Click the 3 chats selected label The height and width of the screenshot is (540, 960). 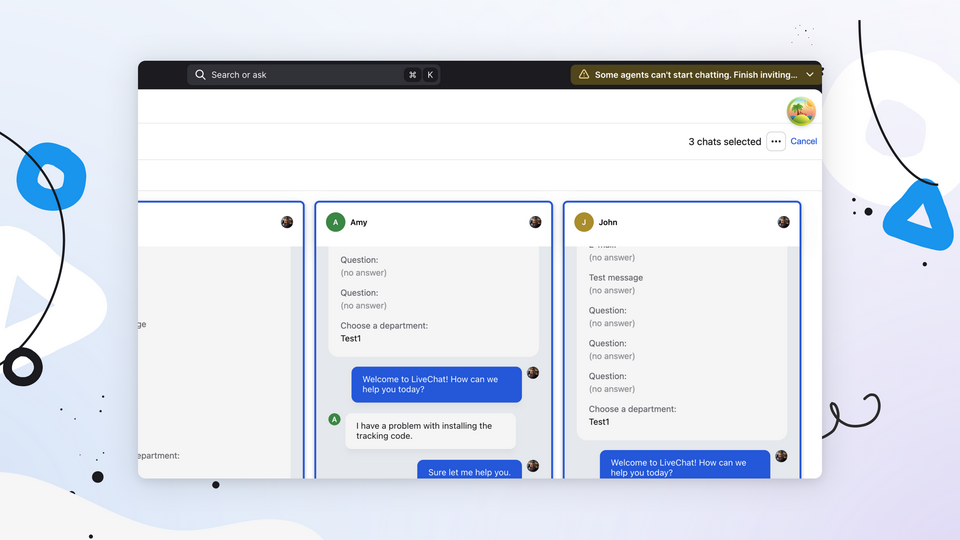tap(724, 141)
